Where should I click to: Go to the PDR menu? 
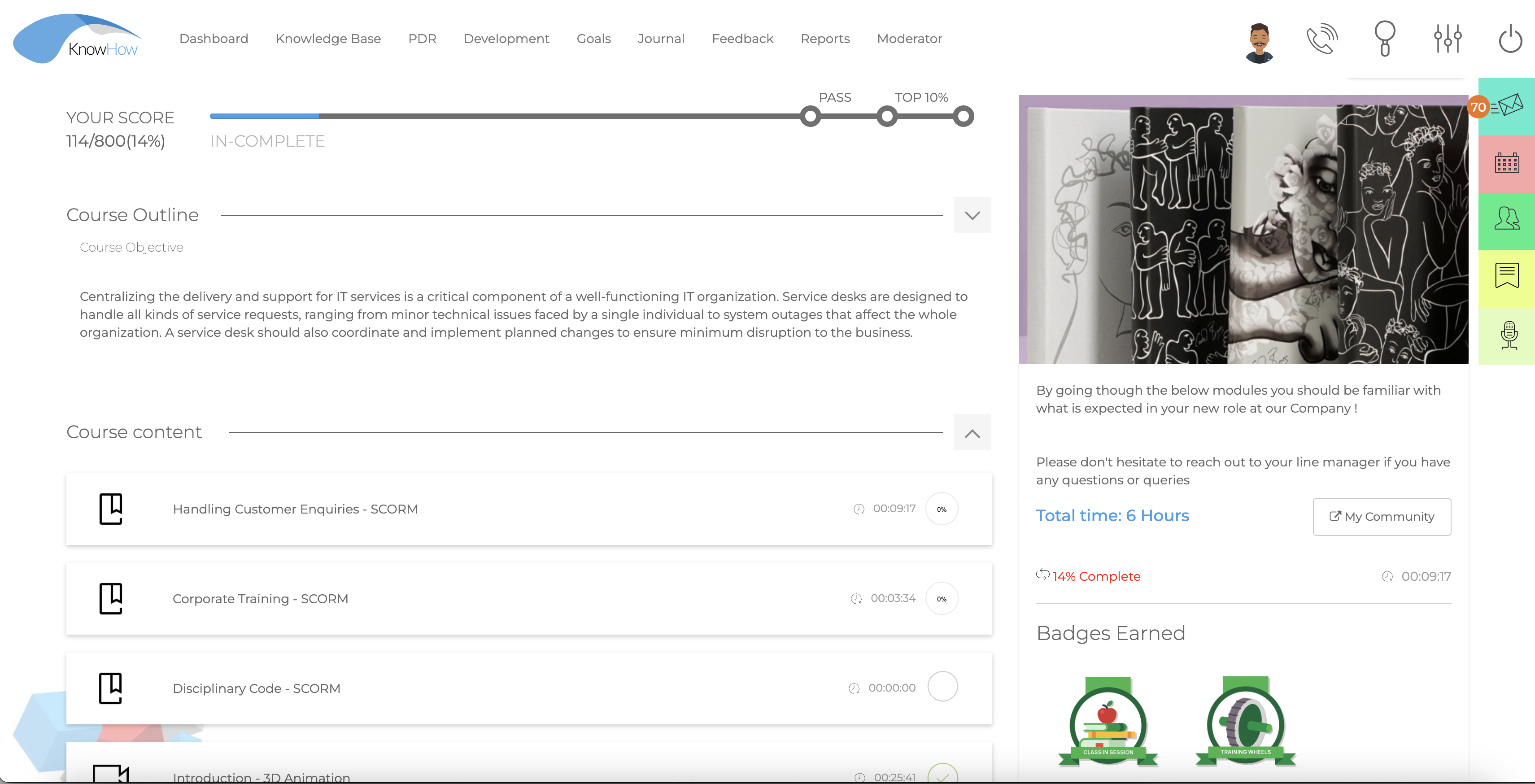tap(422, 39)
